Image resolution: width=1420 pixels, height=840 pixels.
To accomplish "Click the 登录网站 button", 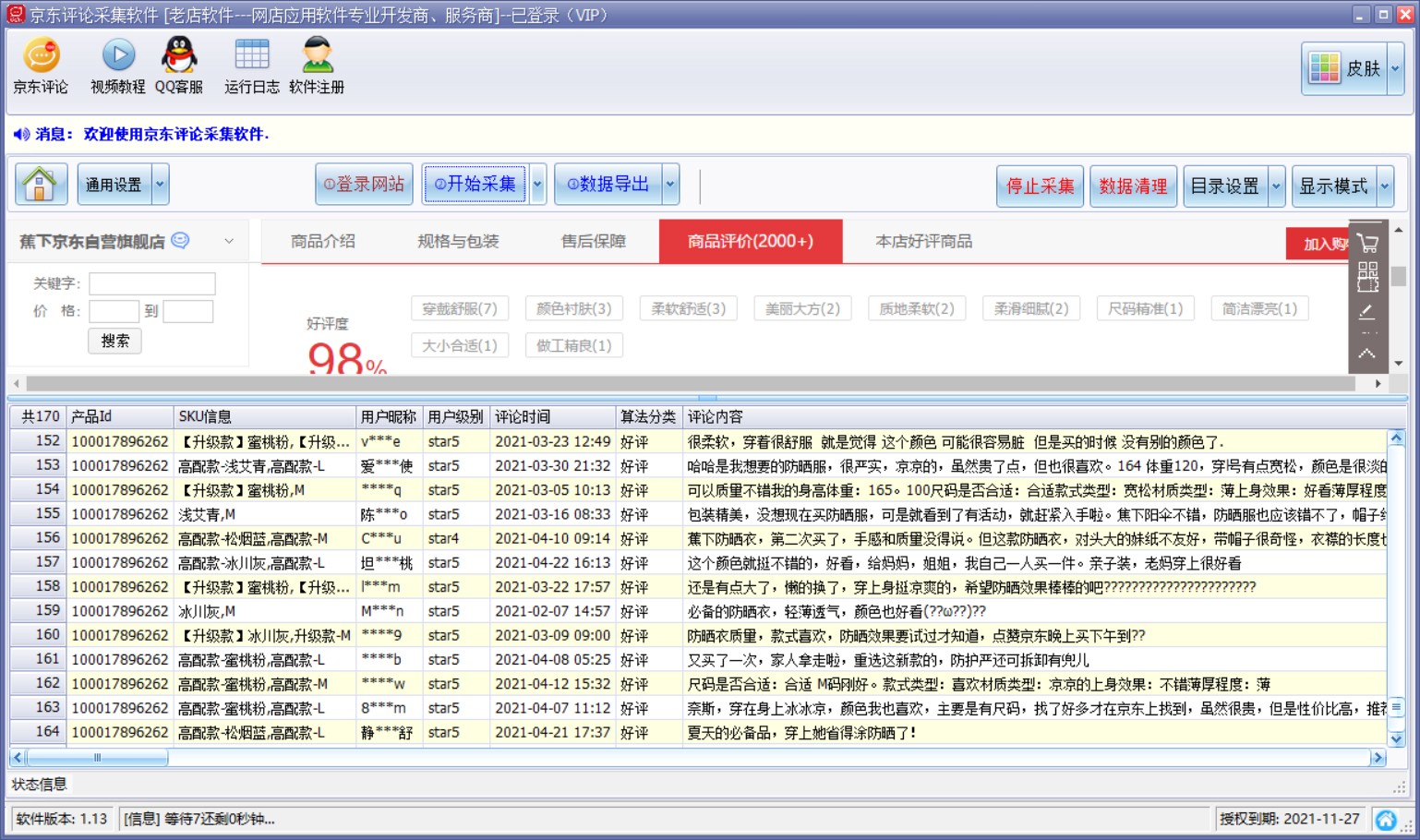I will pyautogui.click(x=364, y=185).
